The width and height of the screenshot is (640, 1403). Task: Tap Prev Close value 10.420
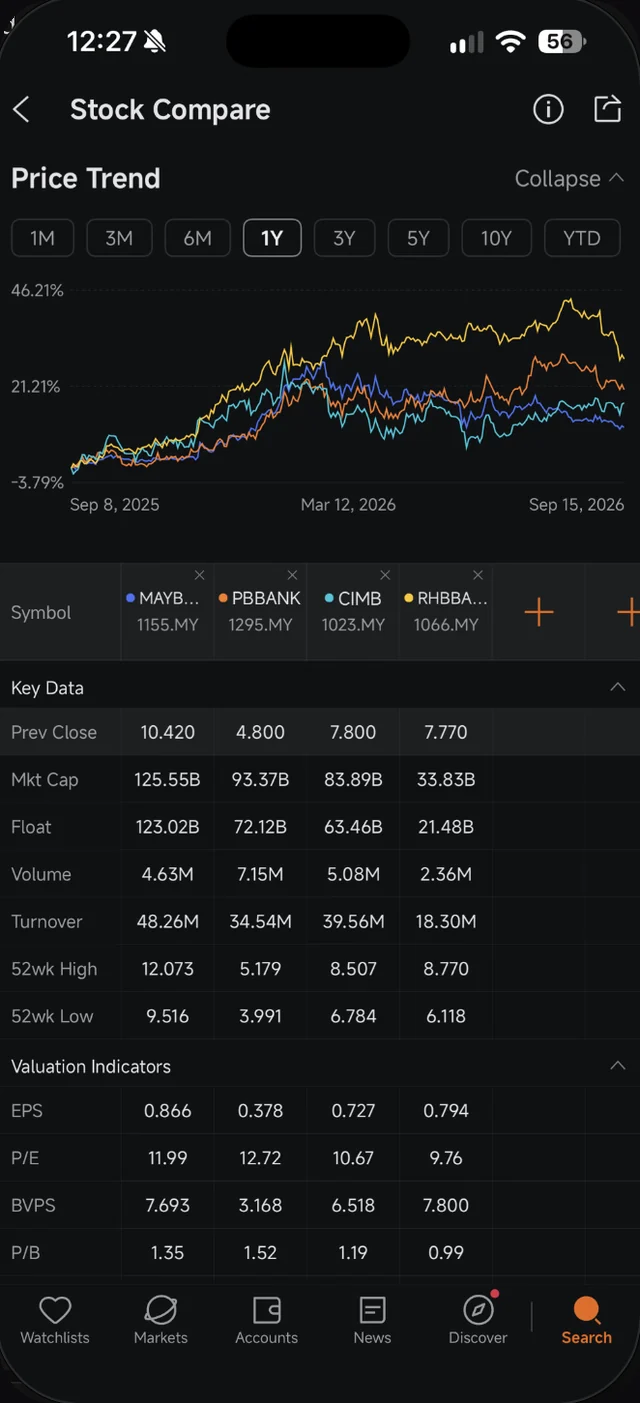[167, 732]
